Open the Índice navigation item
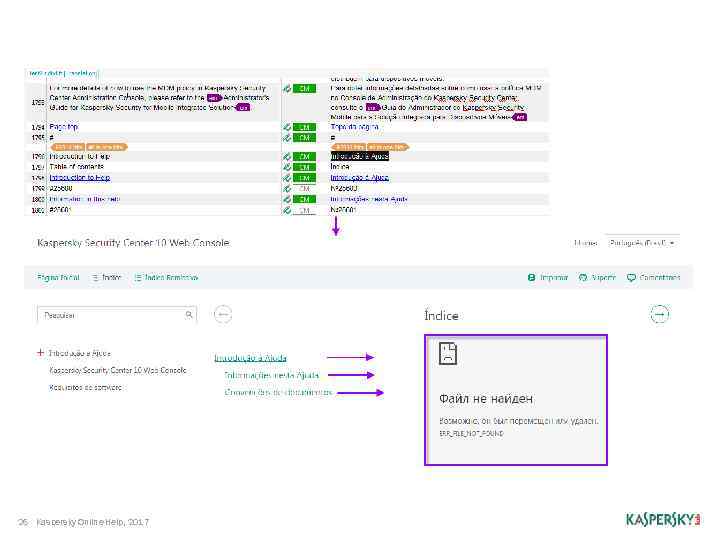 107,277
